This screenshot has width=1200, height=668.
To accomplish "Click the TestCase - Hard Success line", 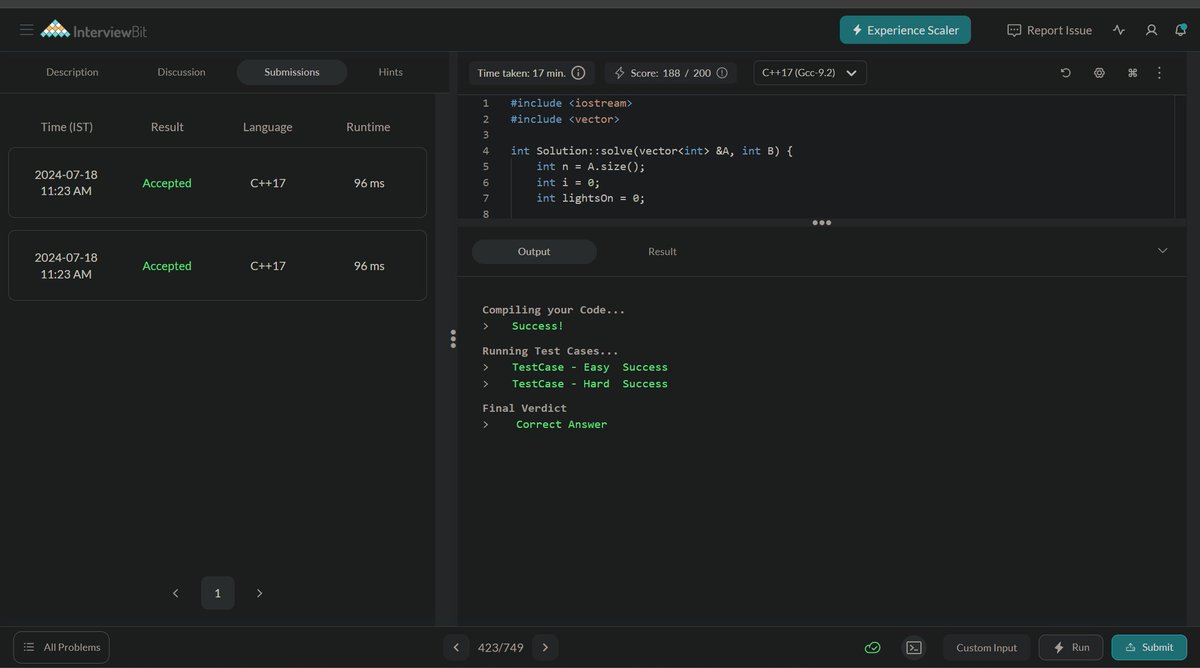I will pyautogui.click(x=589, y=383).
